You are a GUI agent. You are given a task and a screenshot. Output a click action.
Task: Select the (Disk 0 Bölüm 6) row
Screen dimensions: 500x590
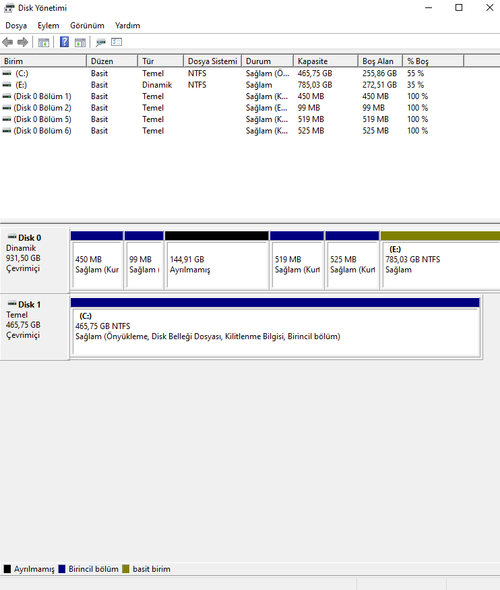click(x=250, y=131)
